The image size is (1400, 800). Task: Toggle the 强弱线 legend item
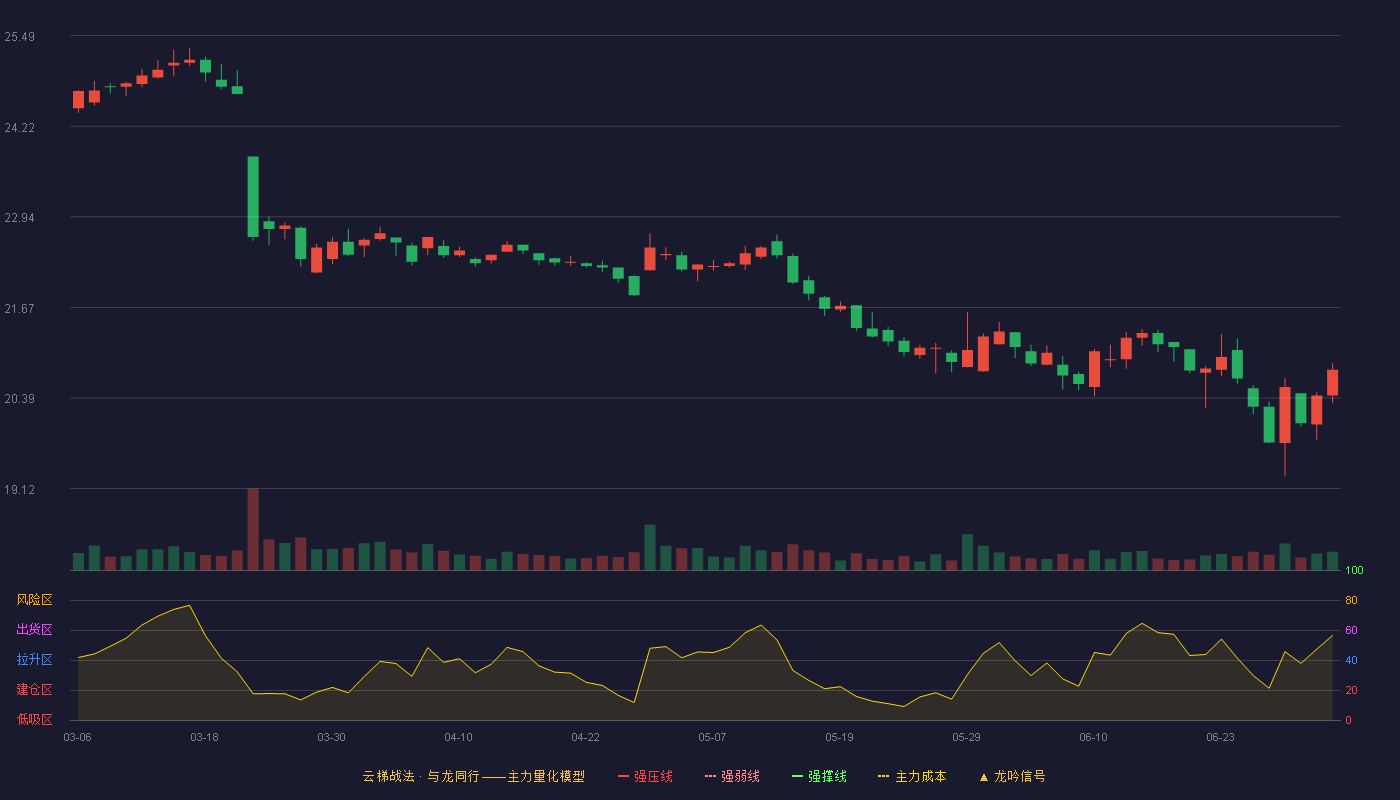pyautogui.click(x=732, y=776)
